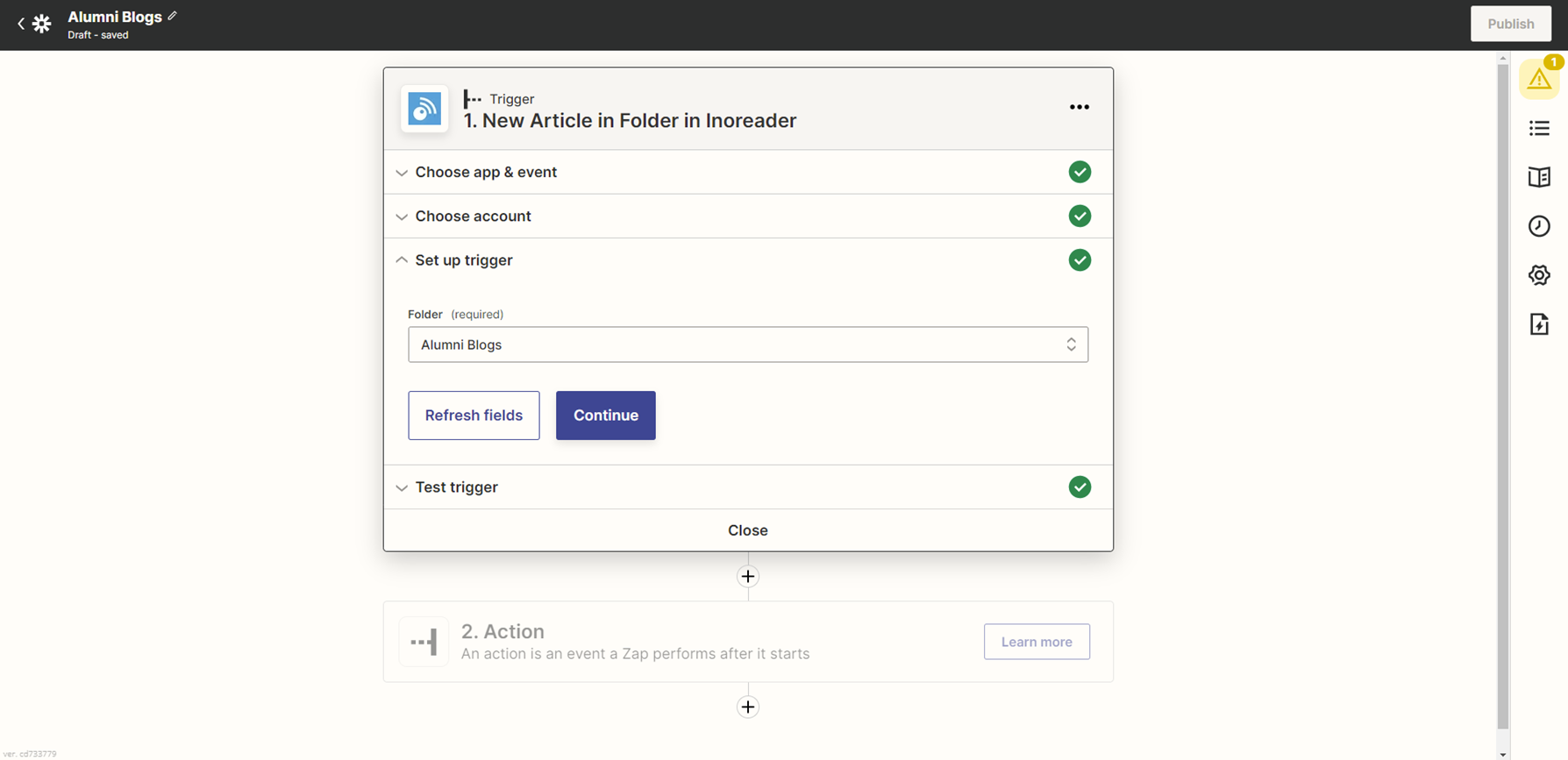Open the warning alerts icon in sidebar
This screenshot has height=760, width=1568.
coord(1539,80)
